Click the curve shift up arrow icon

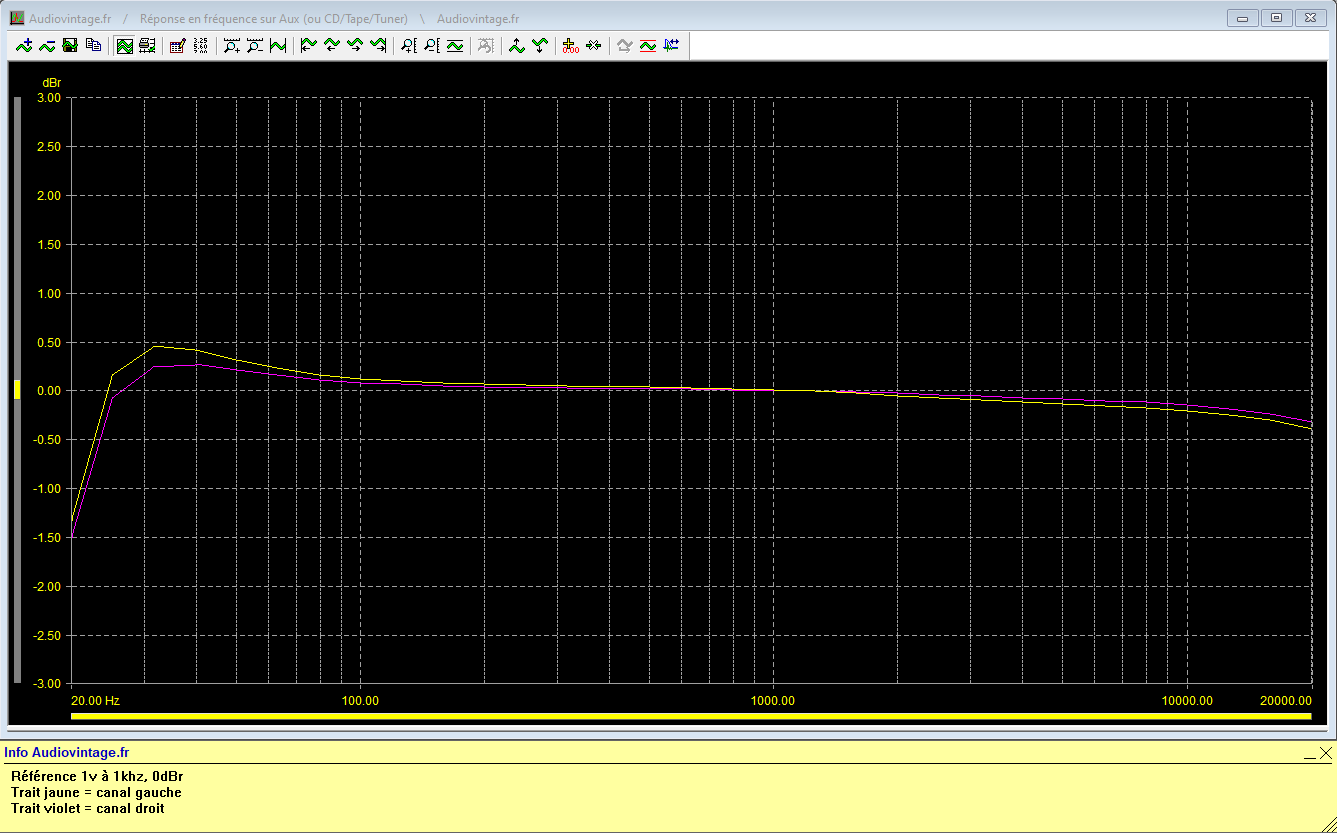(x=517, y=45)
